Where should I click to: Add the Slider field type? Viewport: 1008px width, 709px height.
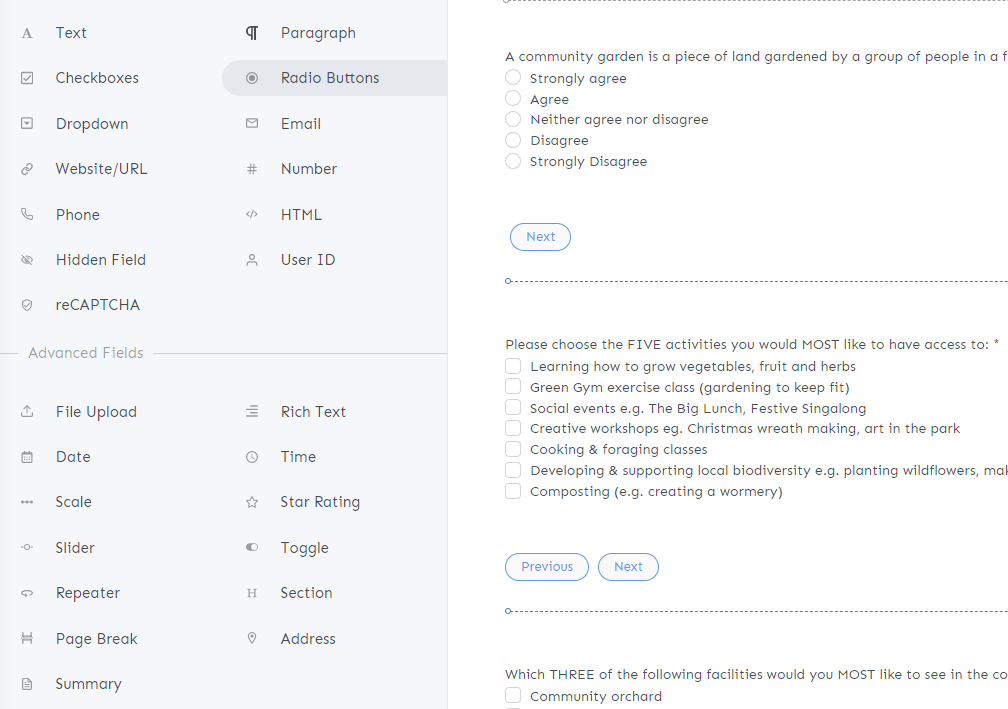tap(75, 548)
